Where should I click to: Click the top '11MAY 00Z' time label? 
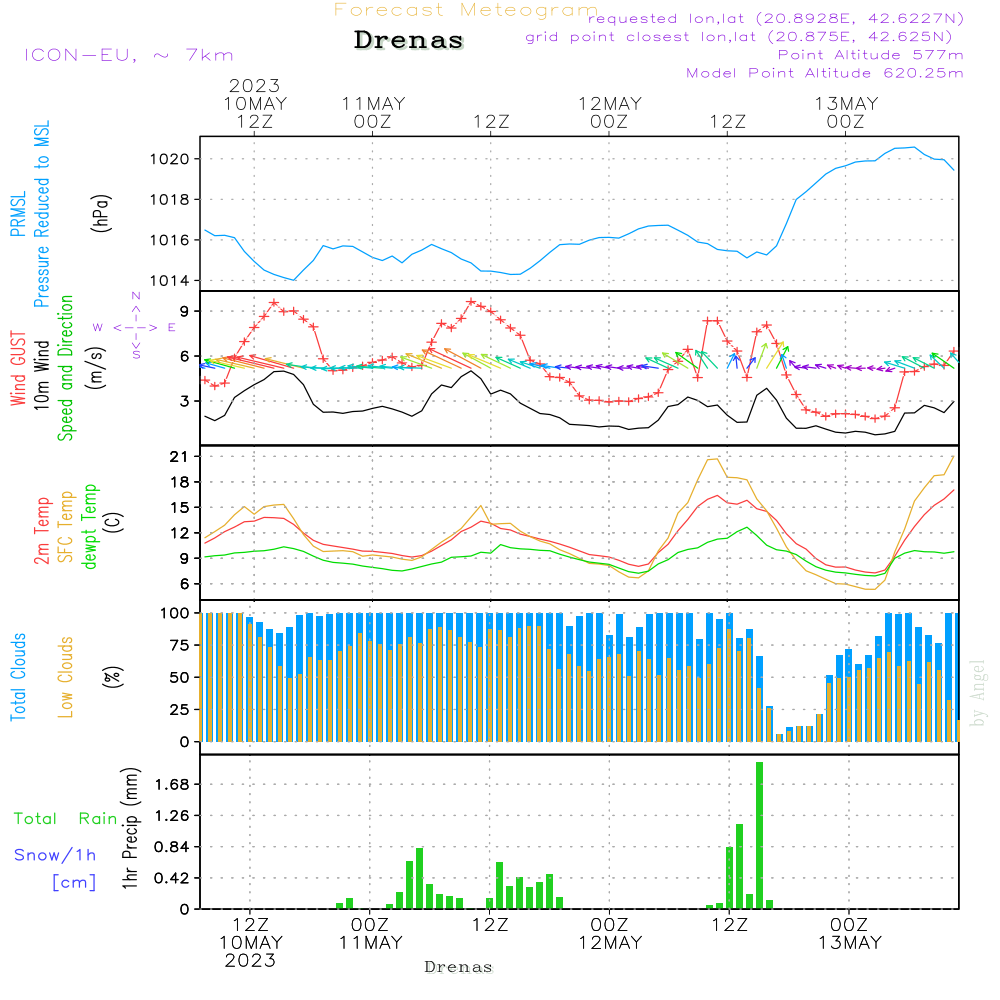click(x=373, y=112)
